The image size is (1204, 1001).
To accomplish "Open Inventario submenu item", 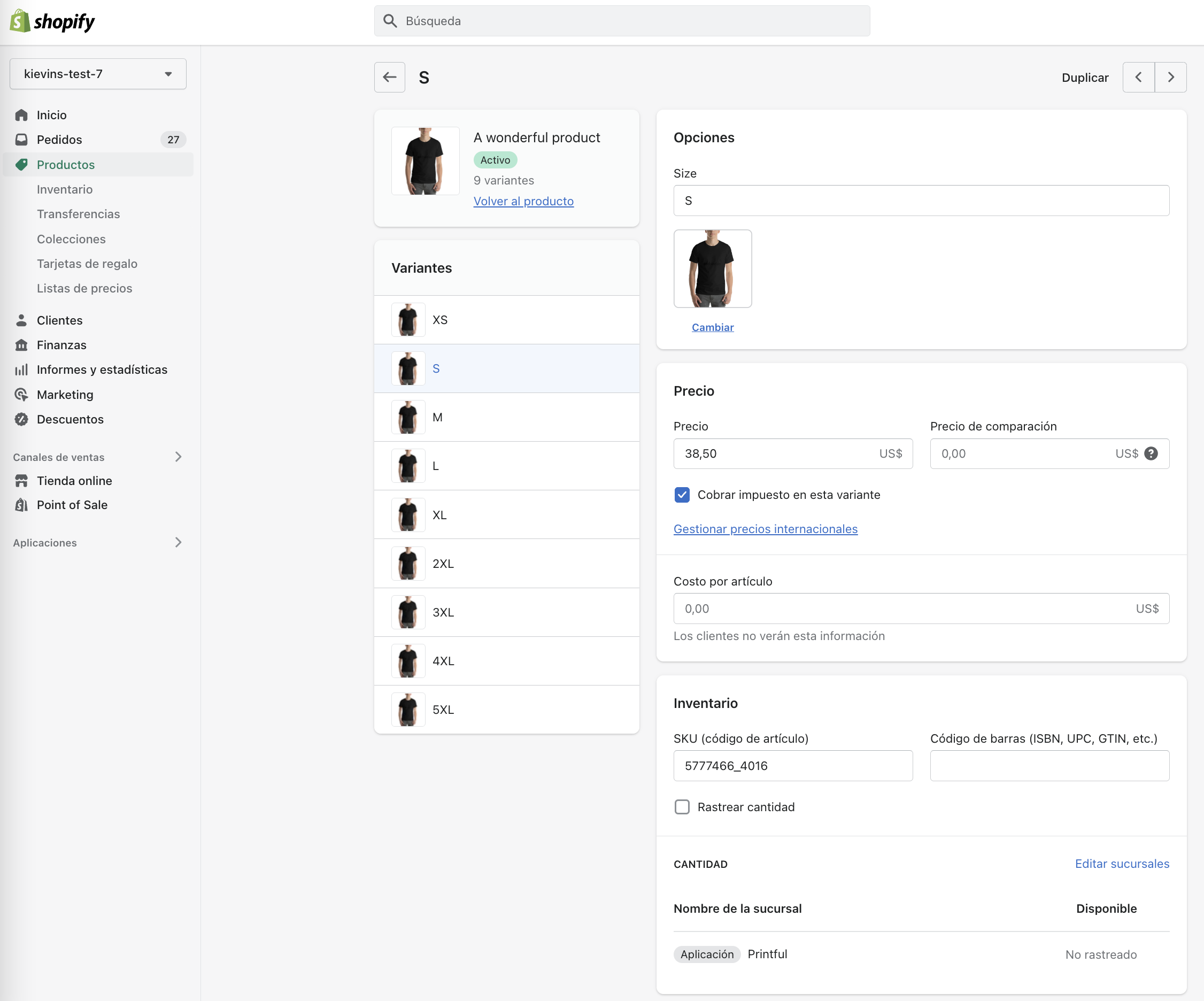I will click(65, 190).
